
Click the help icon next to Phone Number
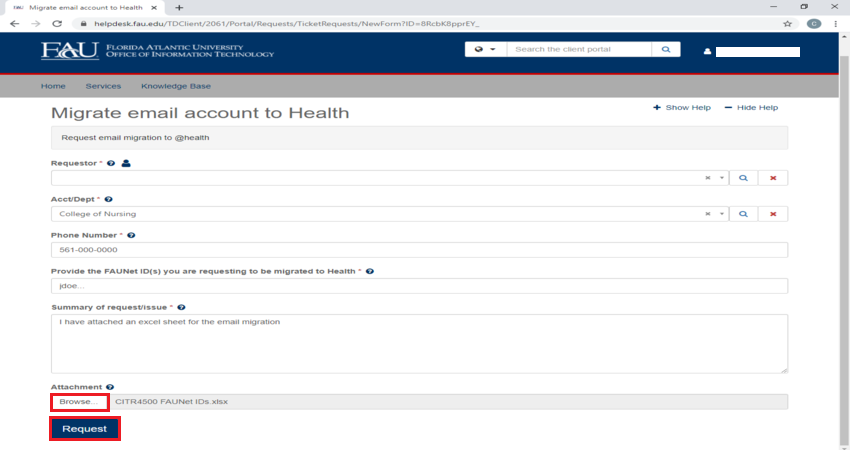131,235
